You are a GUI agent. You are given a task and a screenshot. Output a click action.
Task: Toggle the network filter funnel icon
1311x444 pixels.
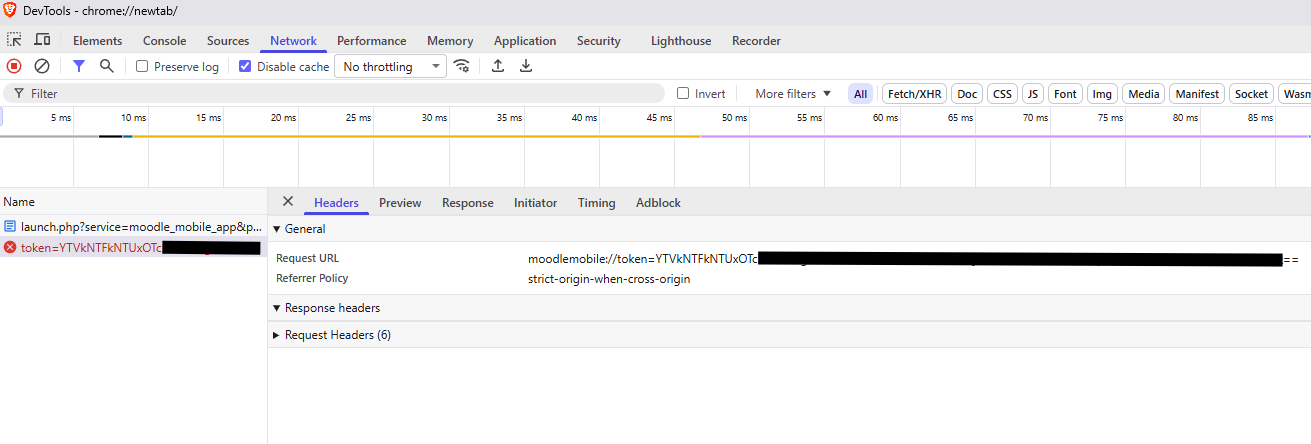pos(79,66)
